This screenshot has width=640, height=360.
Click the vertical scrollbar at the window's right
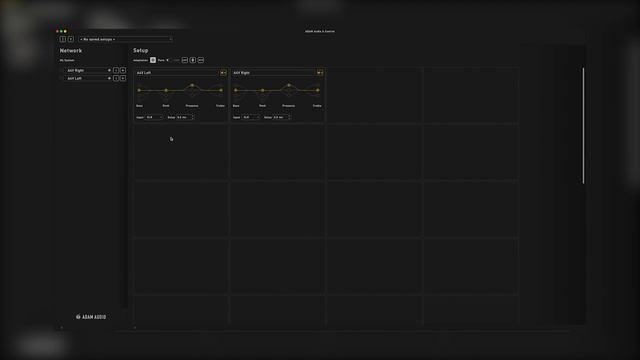coord(583,126)
